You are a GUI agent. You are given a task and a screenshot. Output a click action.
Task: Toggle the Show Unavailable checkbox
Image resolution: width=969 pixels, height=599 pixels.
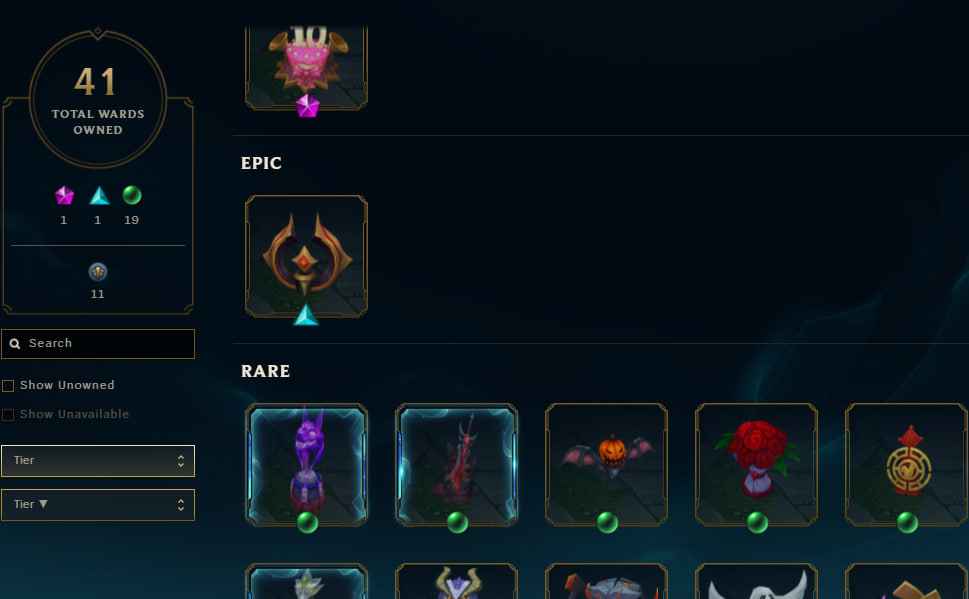pyautogui.click(x=8, y=415)
